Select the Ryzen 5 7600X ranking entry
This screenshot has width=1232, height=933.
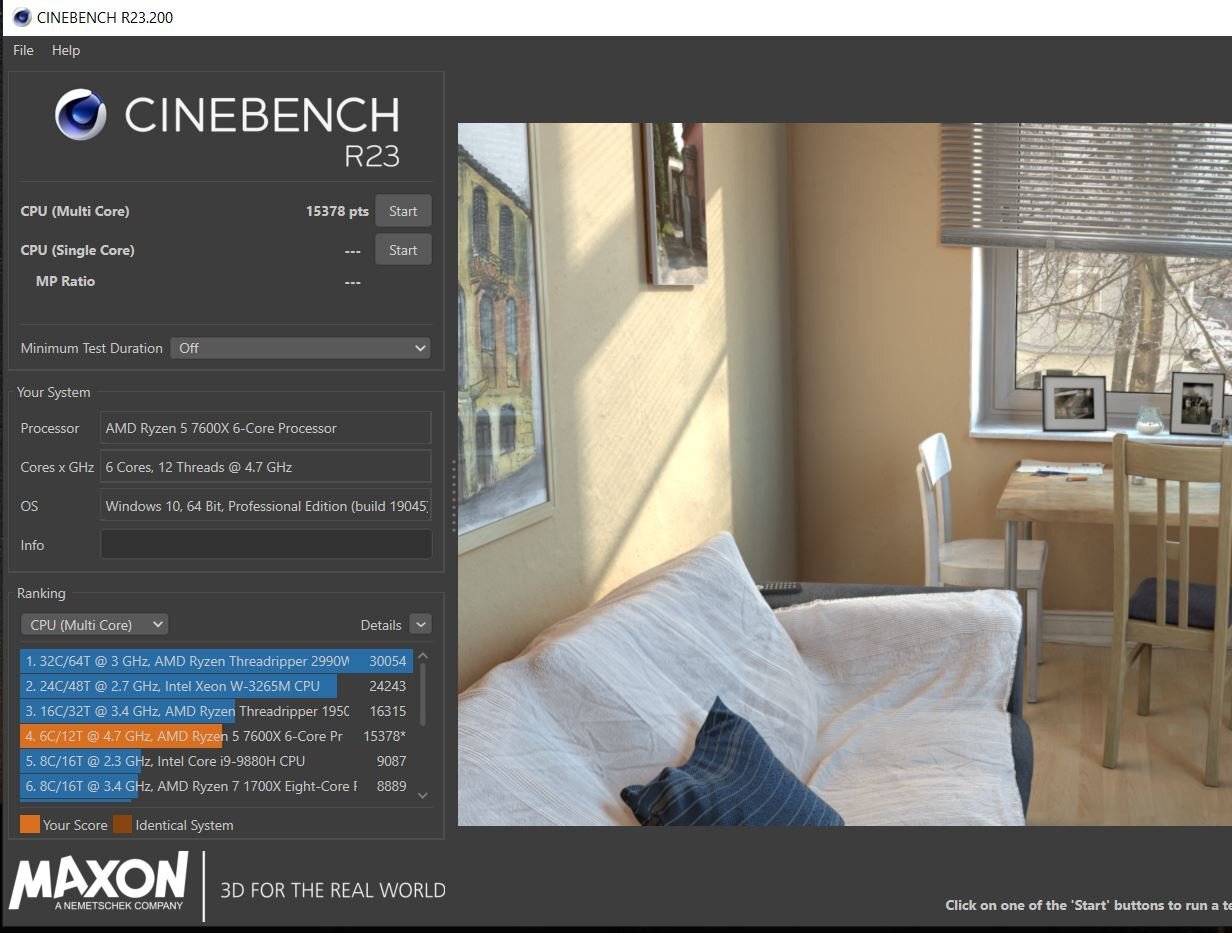click(215, 736)
